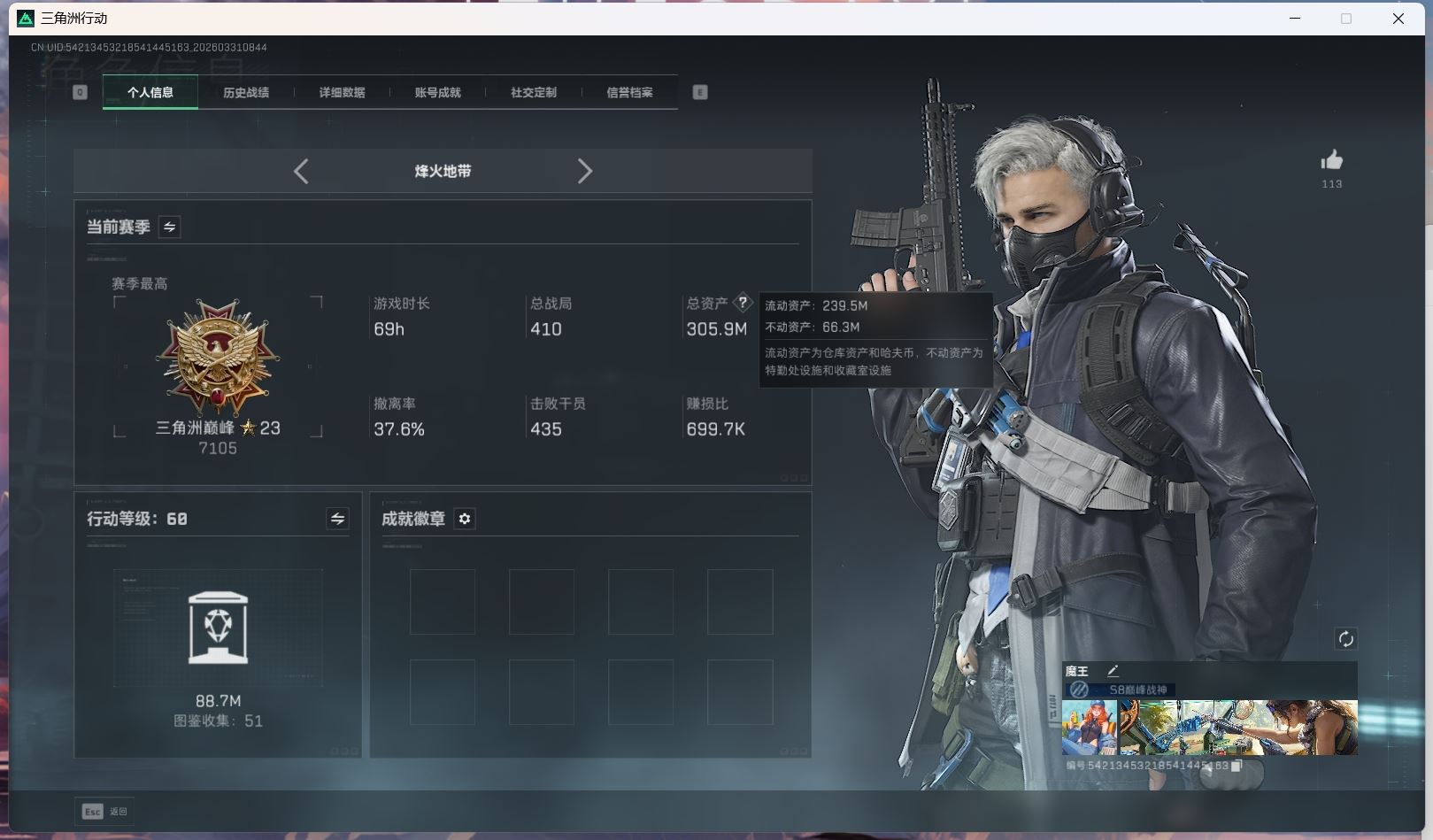Viewport: 1433px width, 840px height.
Task: Click the pencil edit icon beside 魔王
Action: pyautogui.click(x=1113, y=671)
